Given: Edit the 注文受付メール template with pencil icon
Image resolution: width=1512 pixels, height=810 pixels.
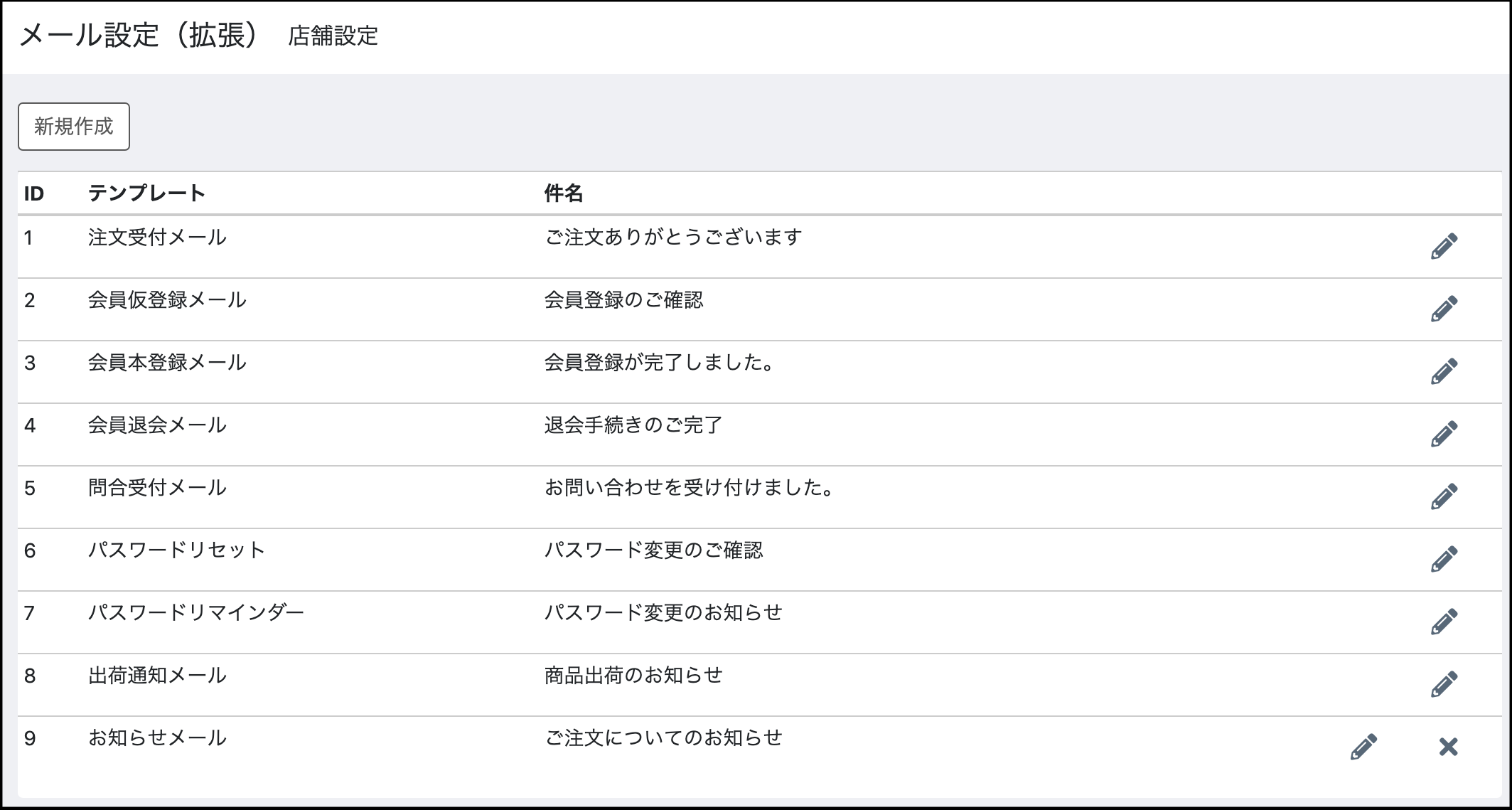Looking at the screenshot, I should click(x=1444, y=246).
